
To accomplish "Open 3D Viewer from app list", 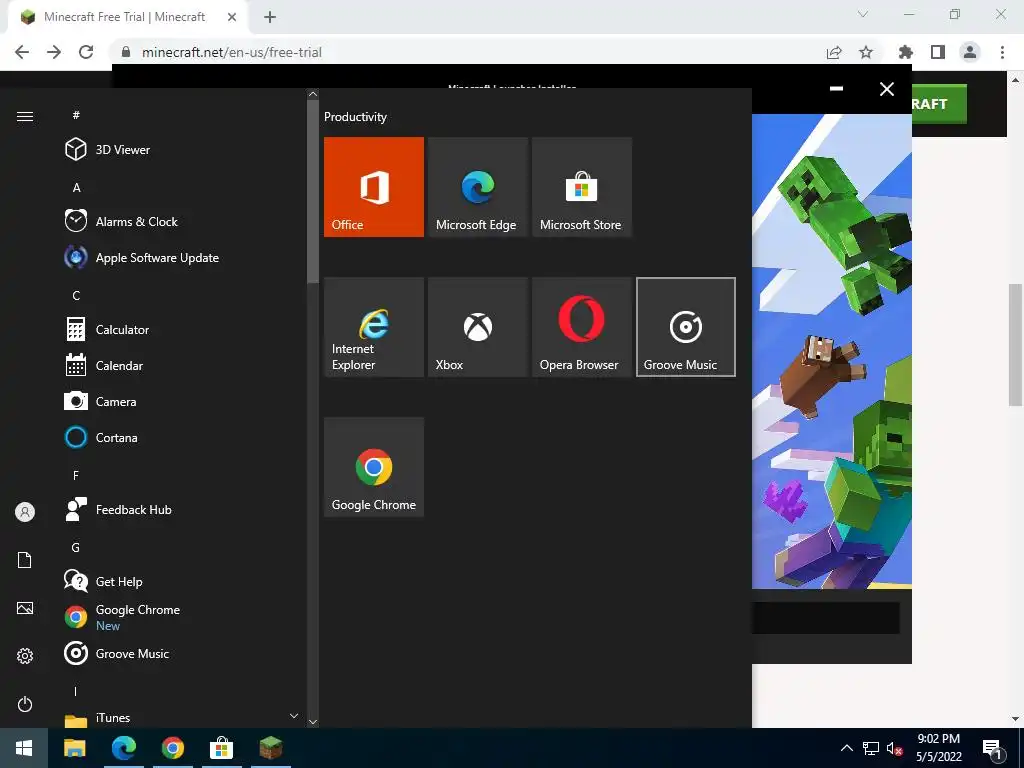I will pos(183,150).
